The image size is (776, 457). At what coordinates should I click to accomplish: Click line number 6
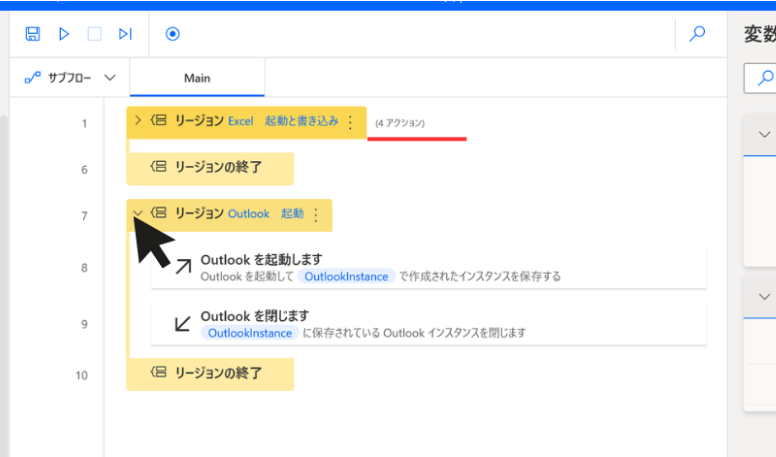[85, 170]
